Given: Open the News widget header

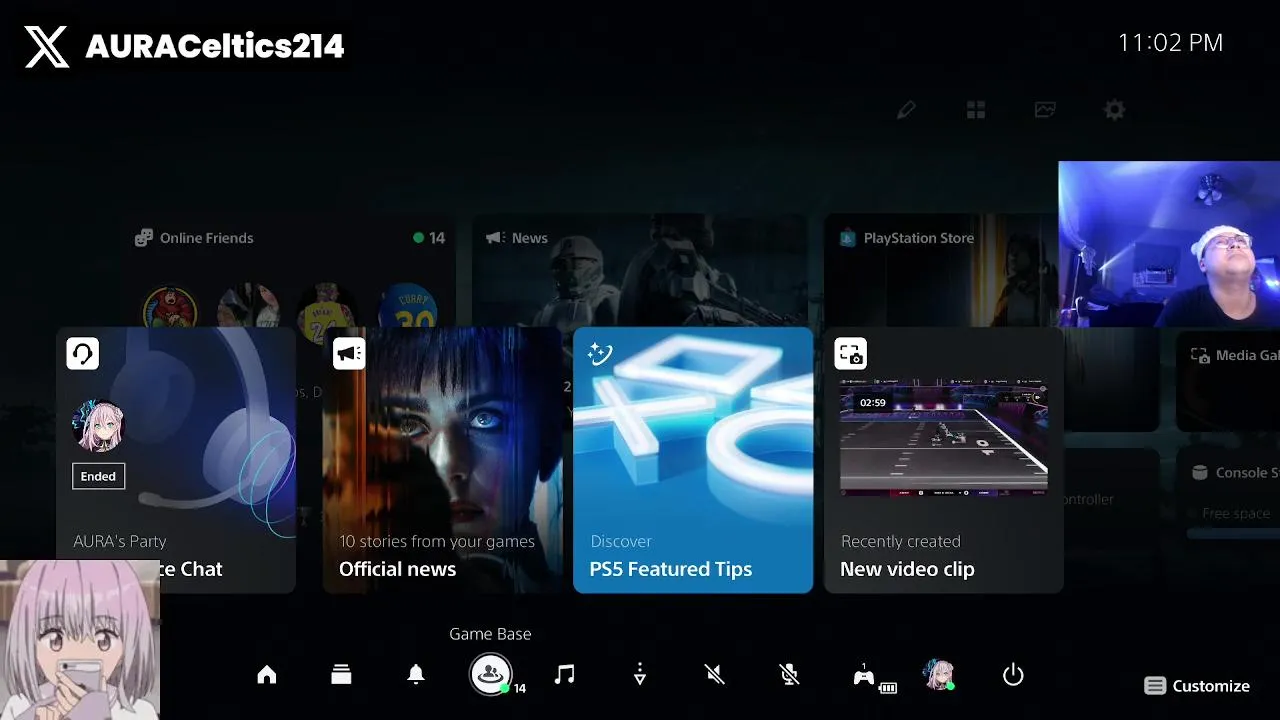Looking at the screenshot, I should [x=517, y=238].
